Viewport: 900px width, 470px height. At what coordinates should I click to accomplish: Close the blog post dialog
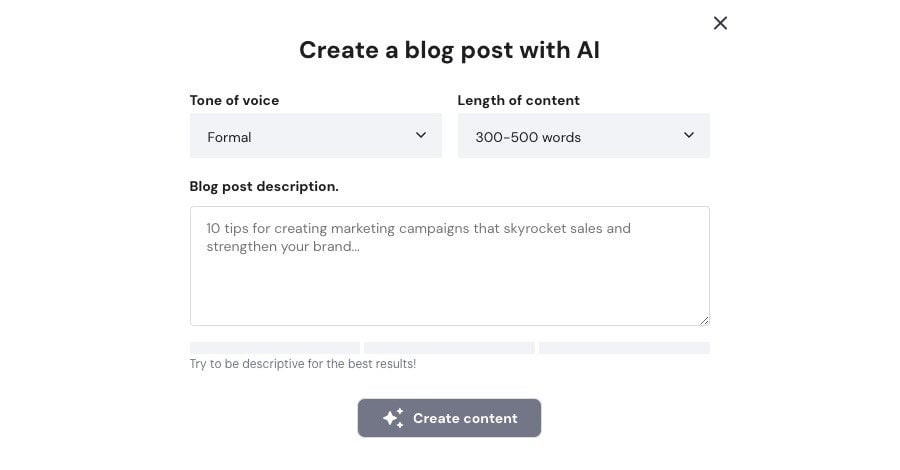point(720,23)
